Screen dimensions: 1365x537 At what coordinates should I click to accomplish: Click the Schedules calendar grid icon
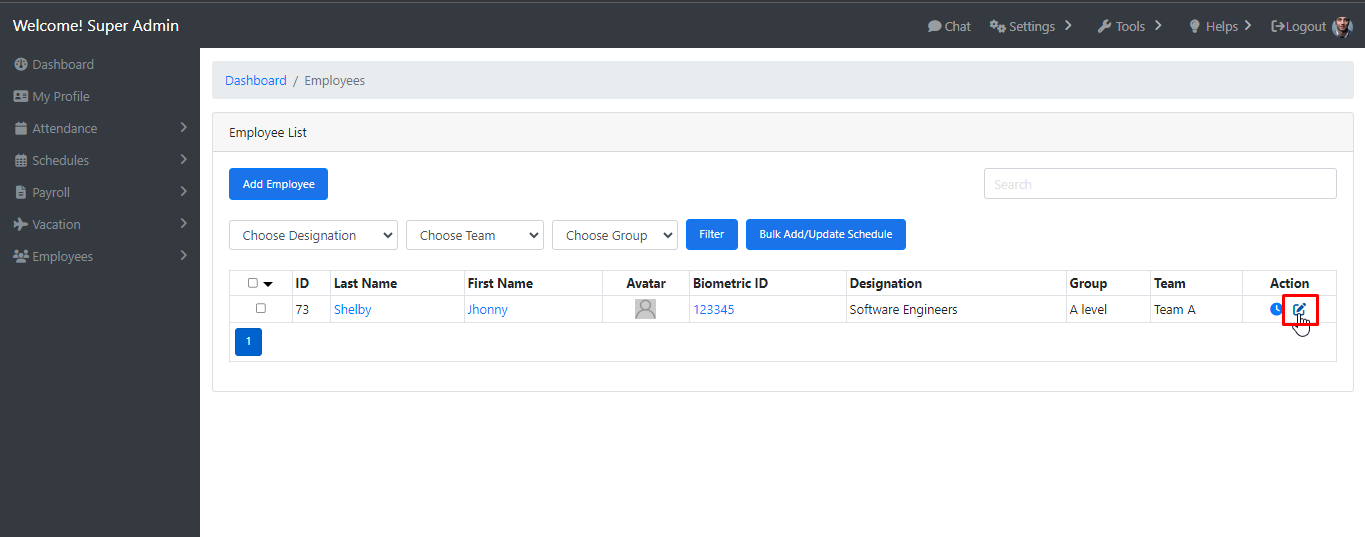pyautogui.click(x=21, y=160)
